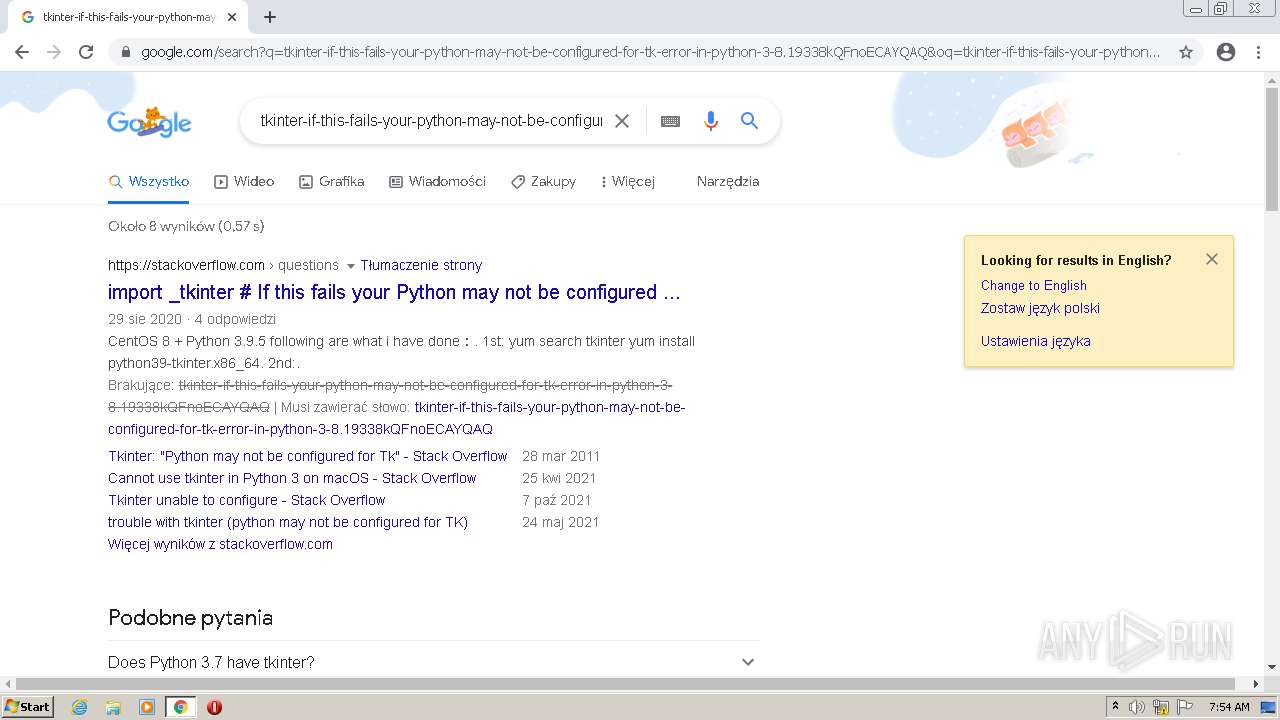The height and width of the screenshot is (720, 1280).
Task: Open the on-screen keyboard icon
Action: [670, 121]
